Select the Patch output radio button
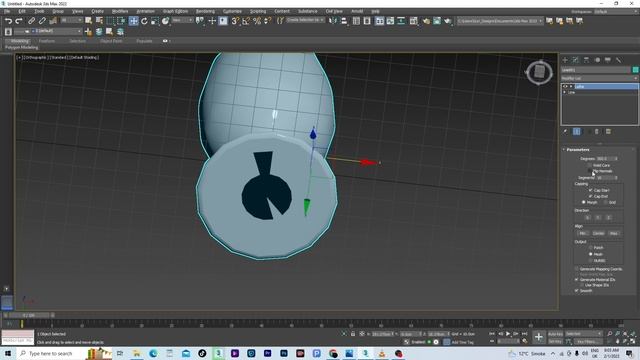The width and height of the screenshot is (640, 360). coord(591,248)
